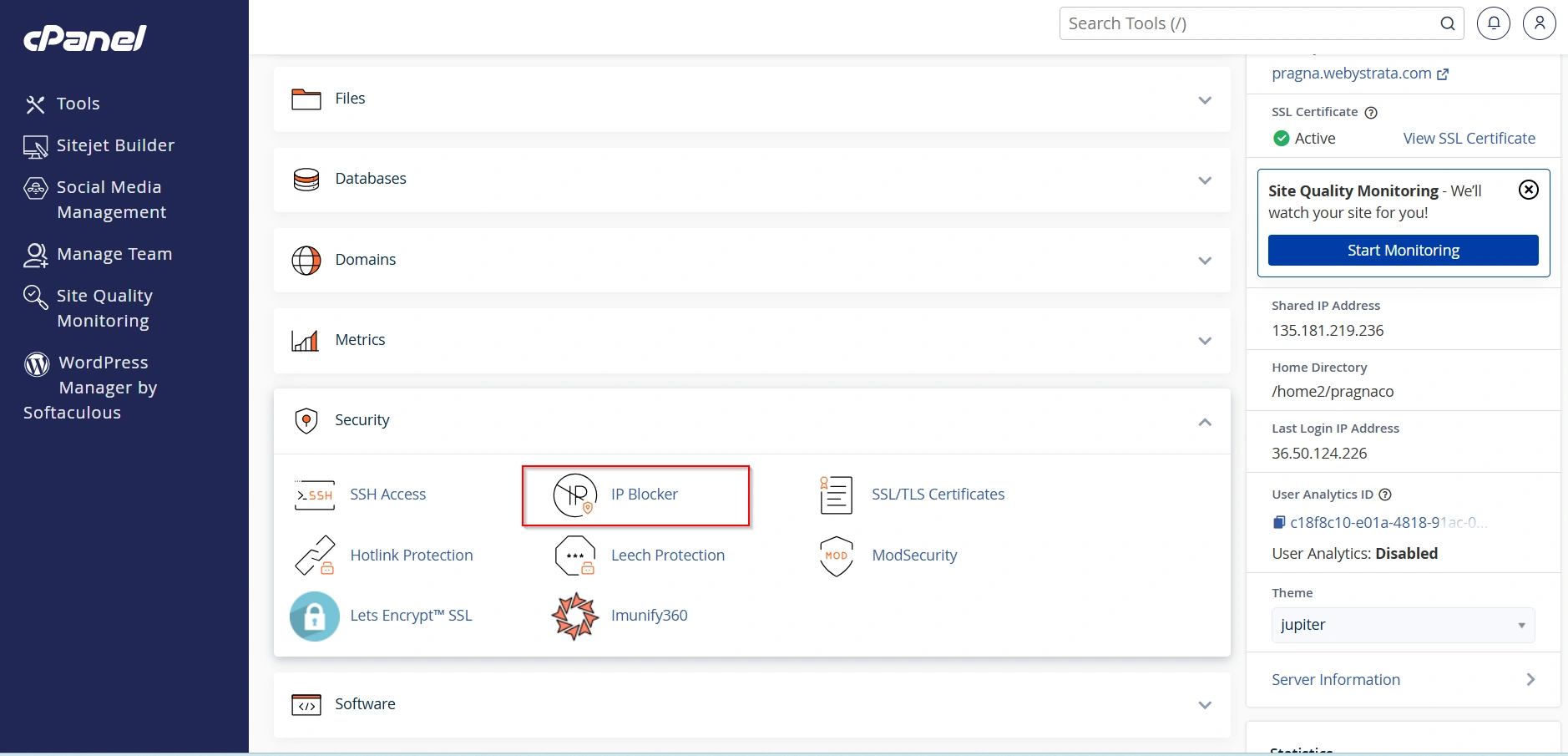The width and height of the screenshot is (1568, 756).
Task: Open Hotlink Protection link
Action: tap(412, 556)
